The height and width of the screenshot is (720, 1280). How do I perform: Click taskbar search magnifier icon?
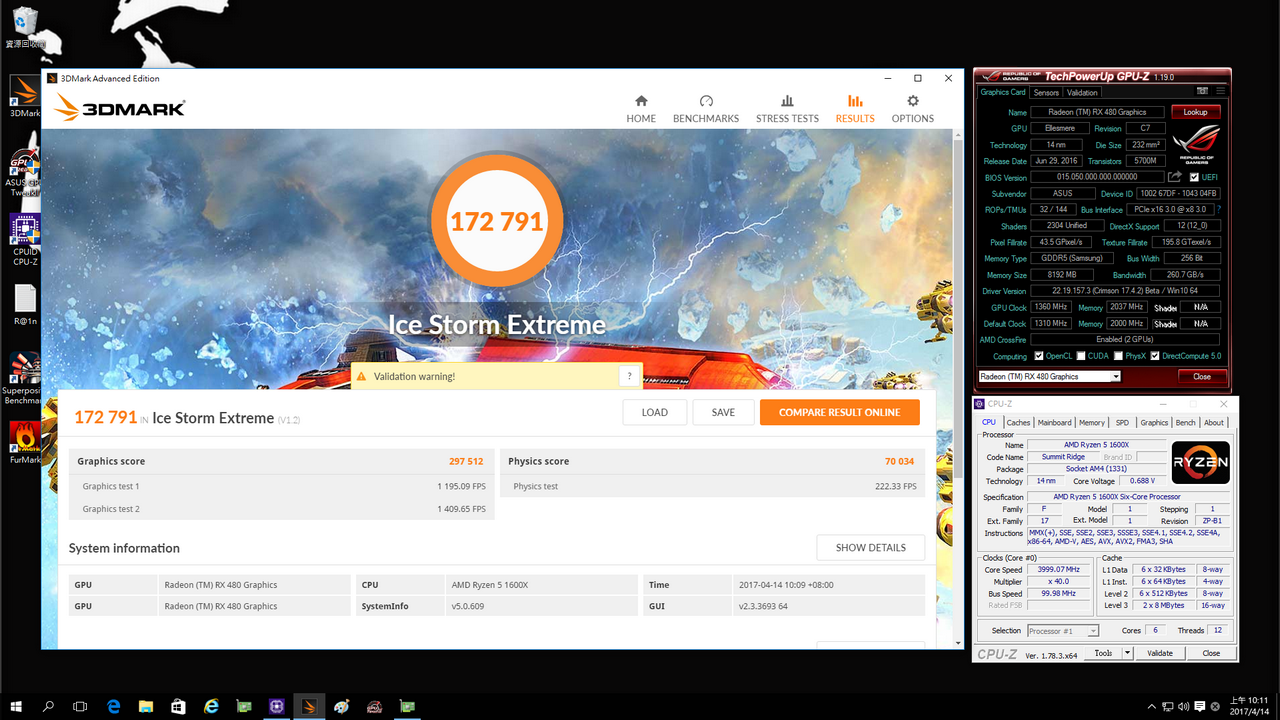pyautogui.click(x=48, y=706)
